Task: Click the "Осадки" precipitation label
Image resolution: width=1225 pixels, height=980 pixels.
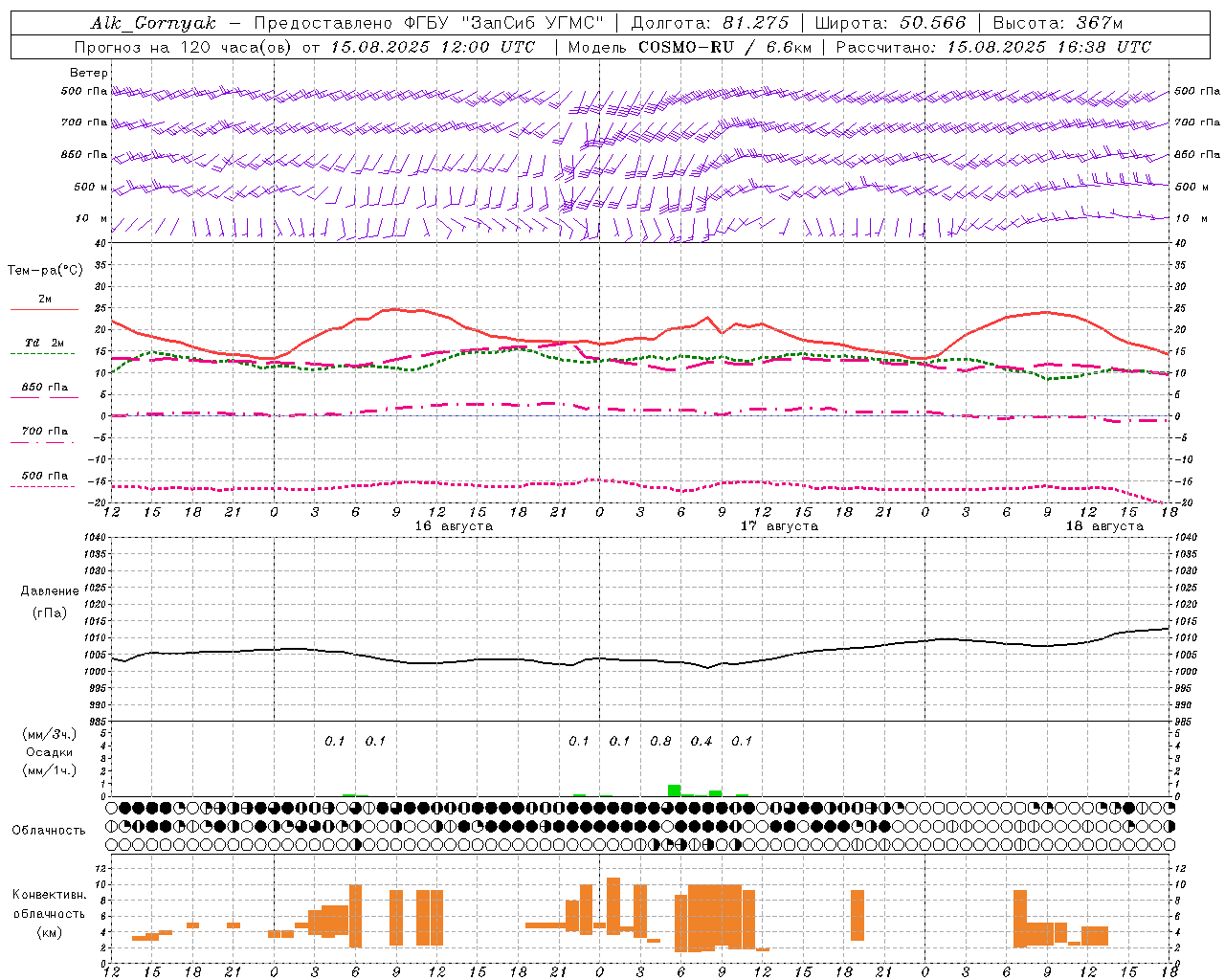Action: (50, 752)
